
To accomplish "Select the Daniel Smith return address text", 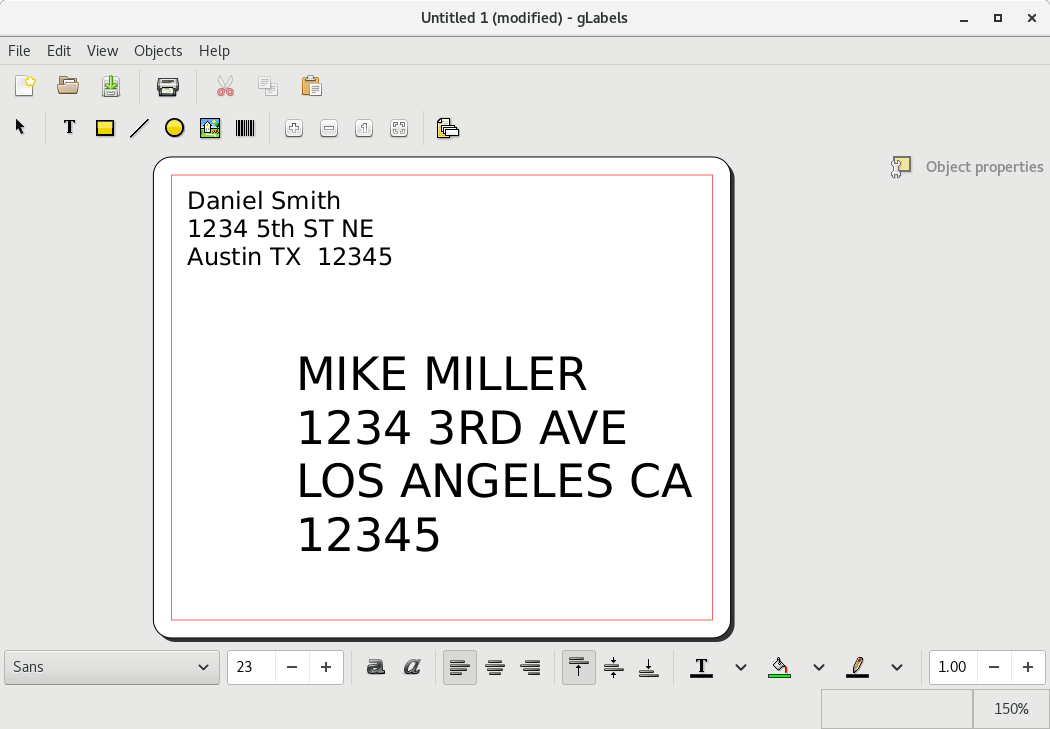I will [x=289, y=229].
